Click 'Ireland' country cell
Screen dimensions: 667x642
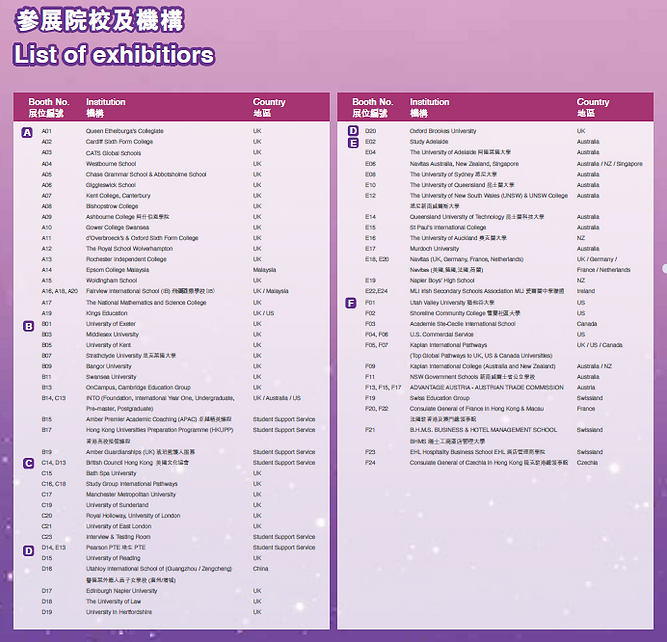click(586, 291)
